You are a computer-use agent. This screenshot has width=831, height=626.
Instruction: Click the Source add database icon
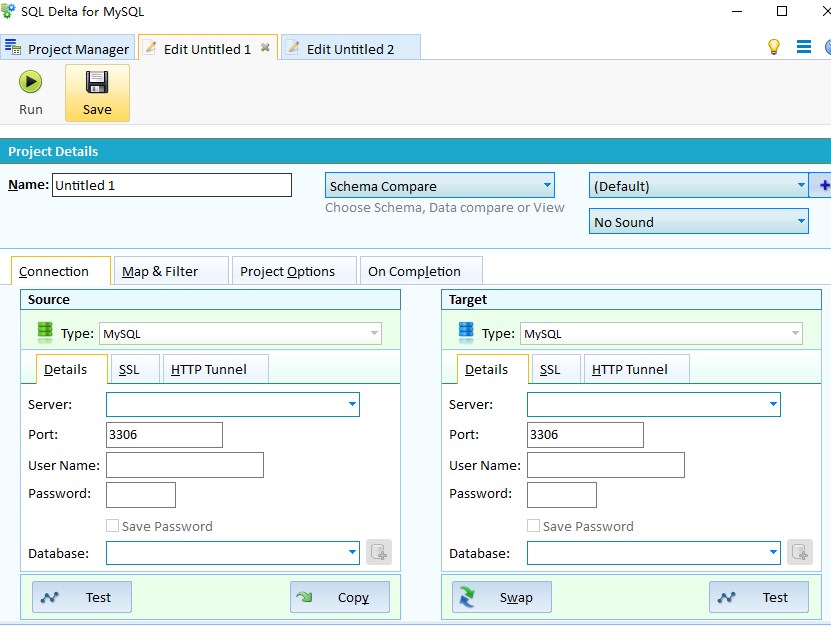(378, 552)
